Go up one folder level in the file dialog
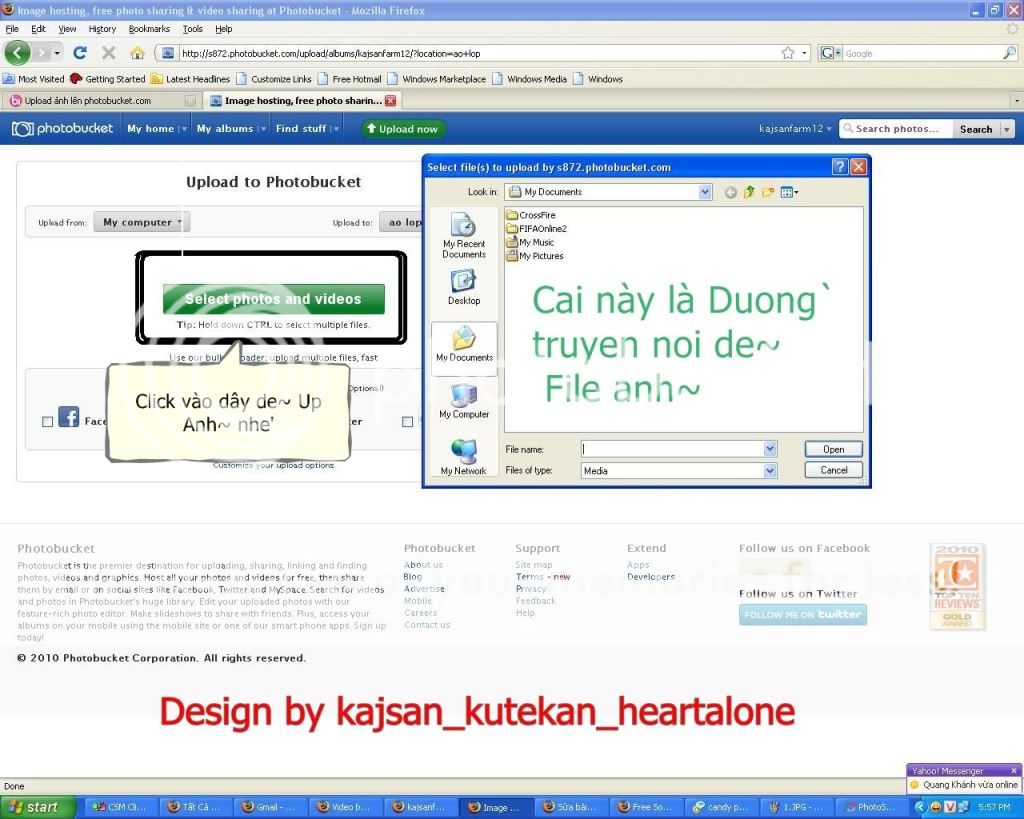The height and width of the screenshot is (819, 1024). (749, 192)
